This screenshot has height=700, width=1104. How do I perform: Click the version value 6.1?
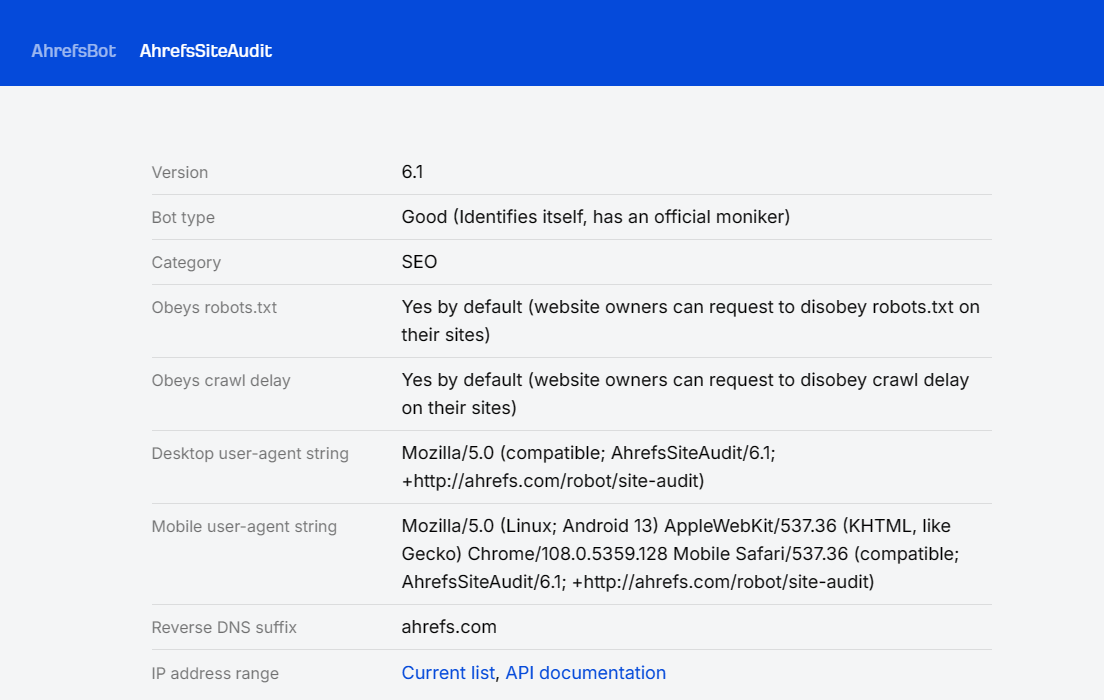[412, 172]
